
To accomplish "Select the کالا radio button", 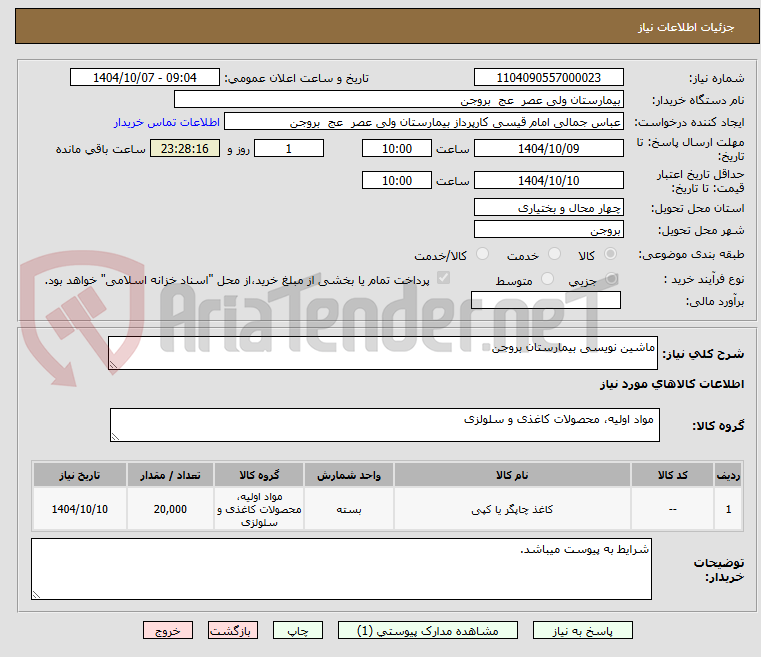I will point(610,254).
